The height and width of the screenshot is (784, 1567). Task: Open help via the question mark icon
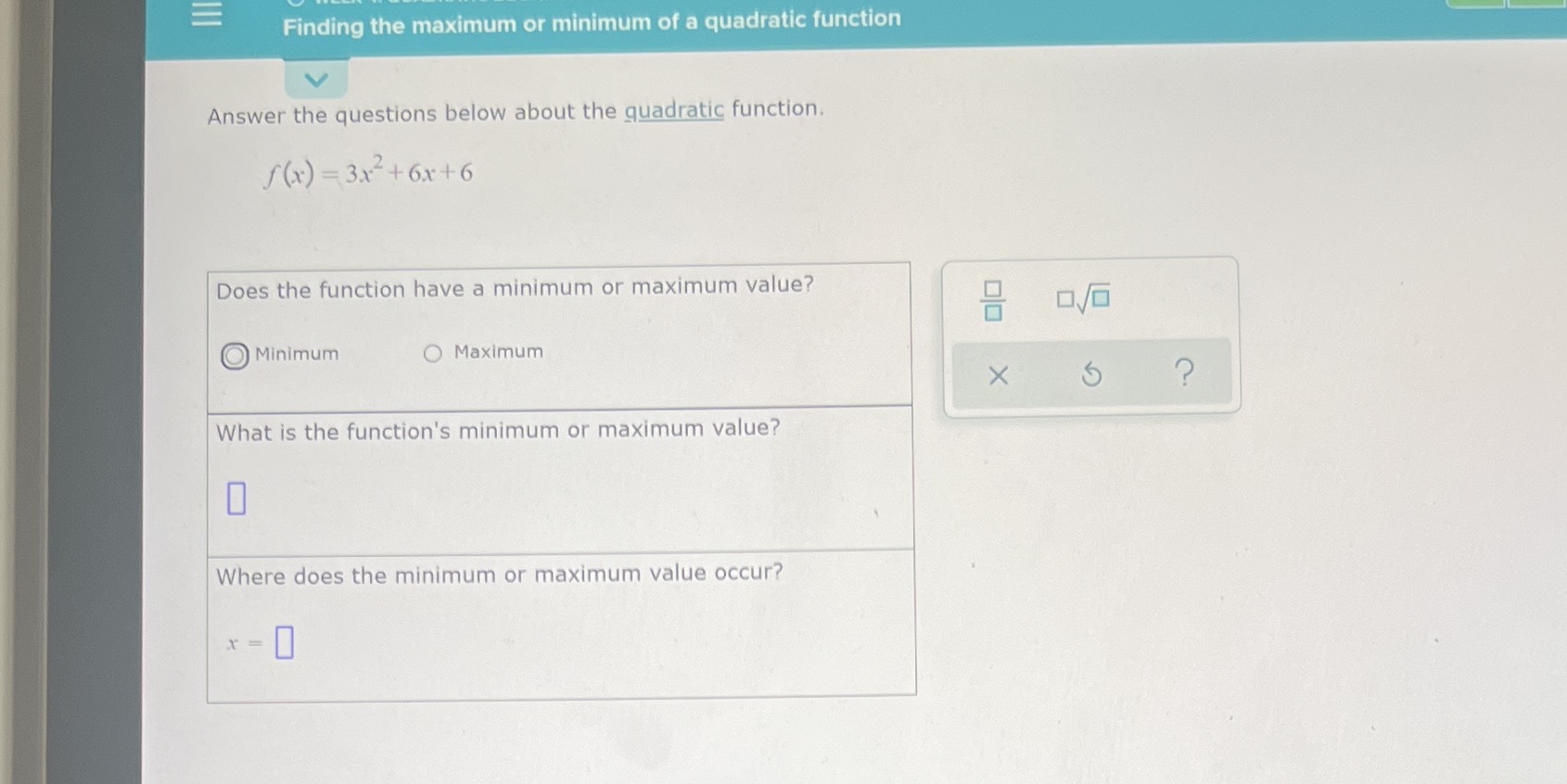pyautogui.click(x=1185, y=373)
